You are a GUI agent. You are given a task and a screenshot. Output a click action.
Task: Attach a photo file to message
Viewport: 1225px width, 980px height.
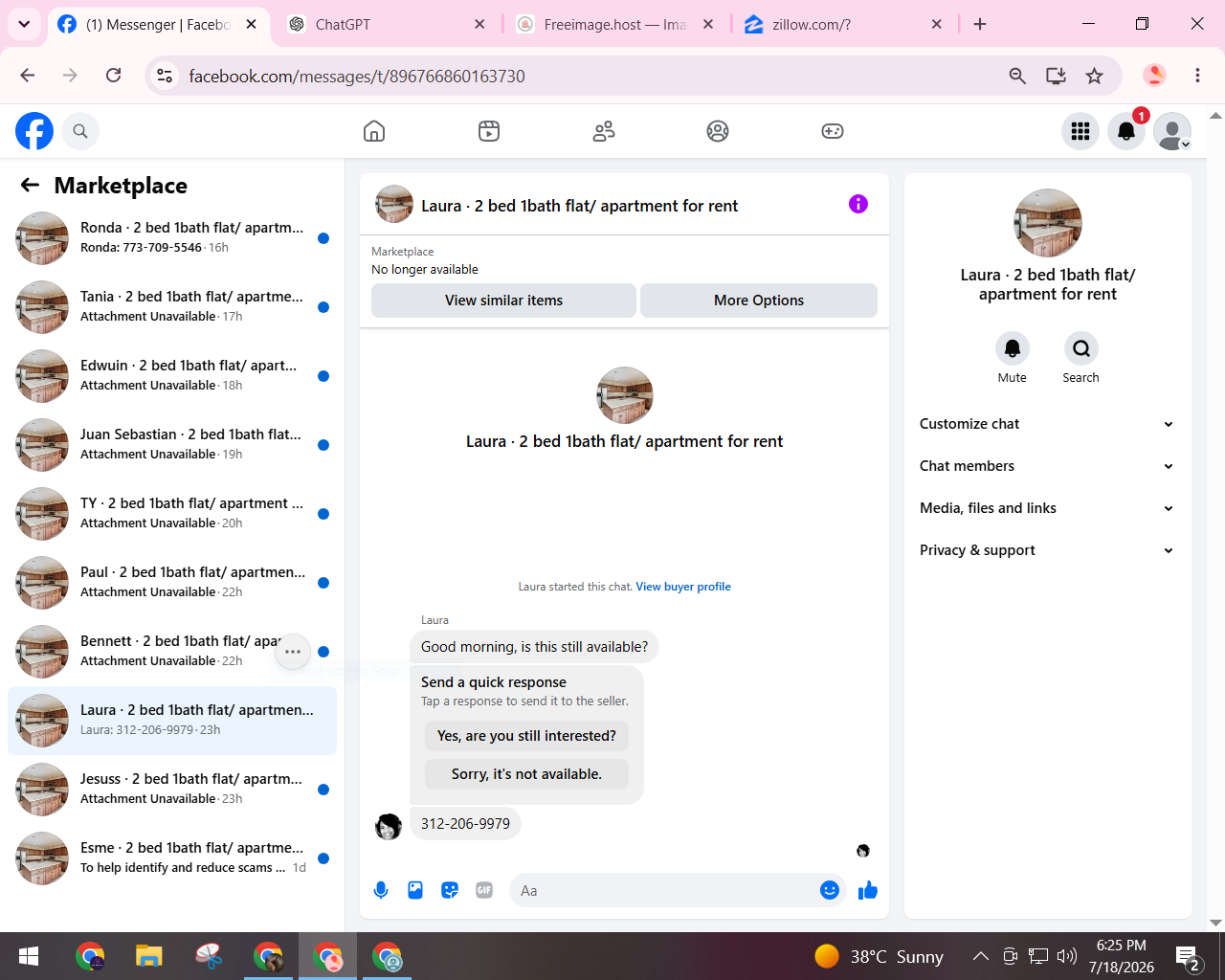(415, 891)
